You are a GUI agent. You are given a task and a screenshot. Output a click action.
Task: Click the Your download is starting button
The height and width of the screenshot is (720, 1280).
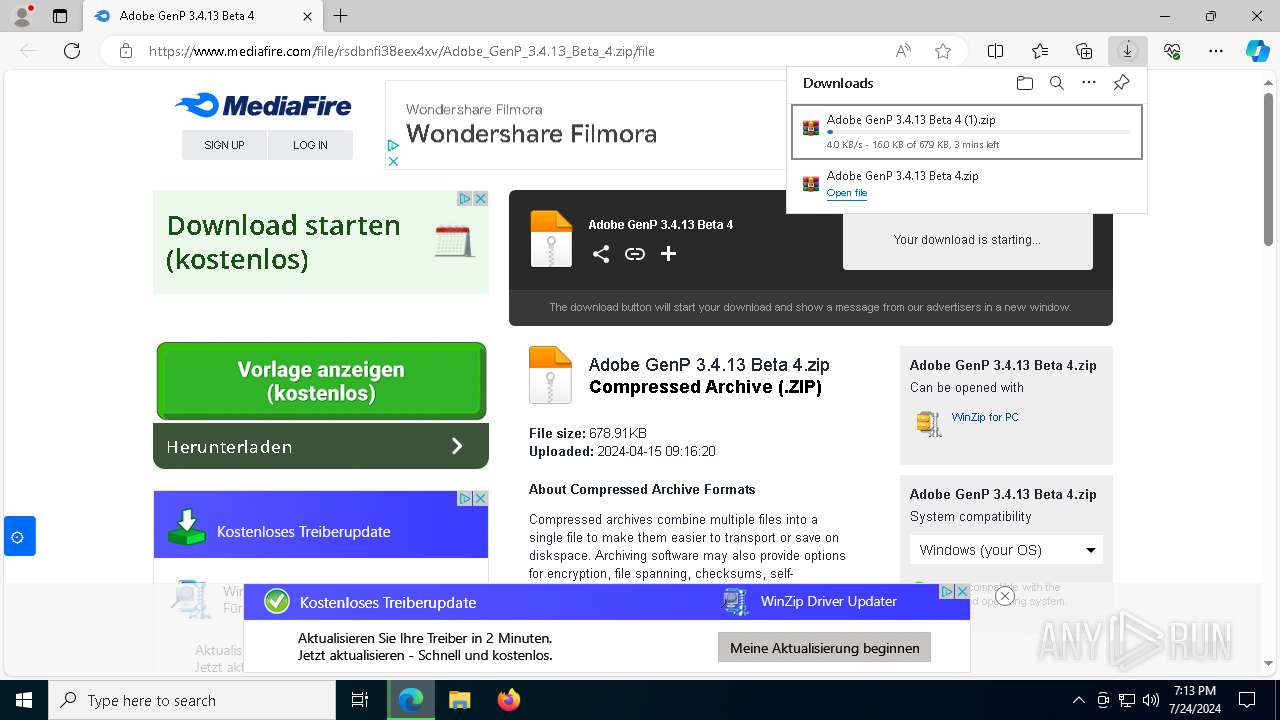click(x=968, y=240)
